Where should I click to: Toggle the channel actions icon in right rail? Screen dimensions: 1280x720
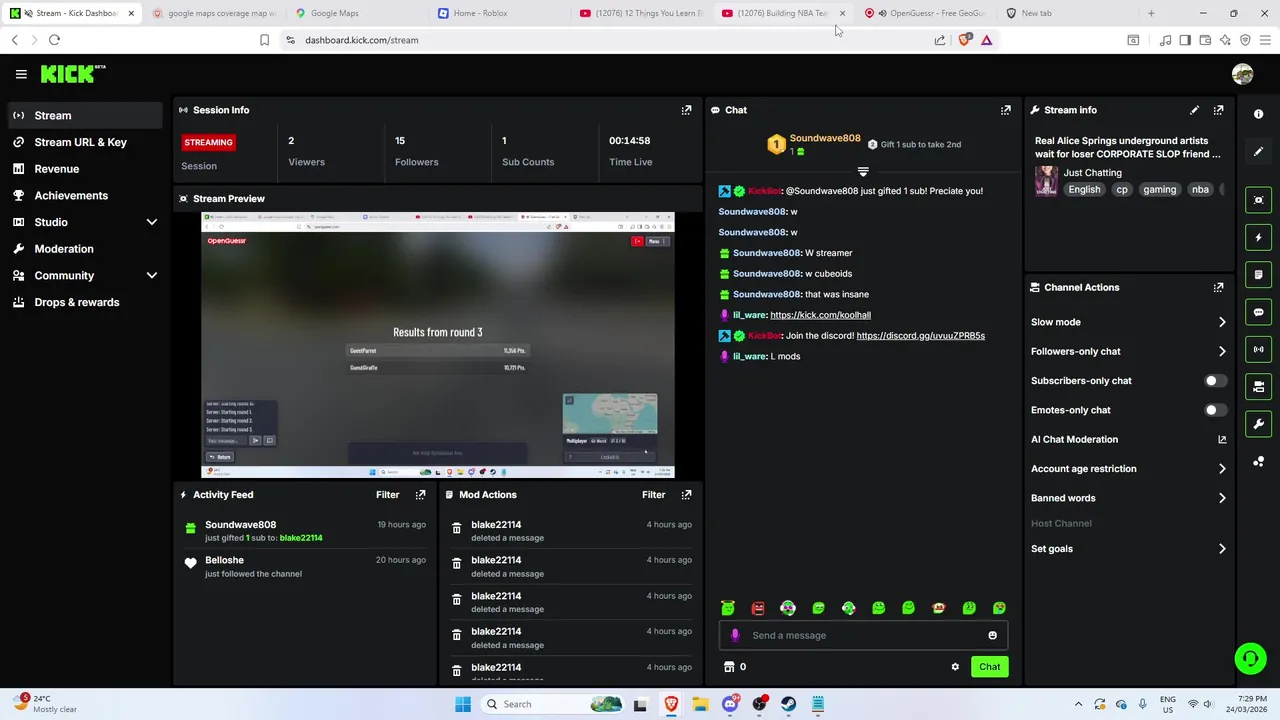pyautogui.click(x=1259, y=386)
